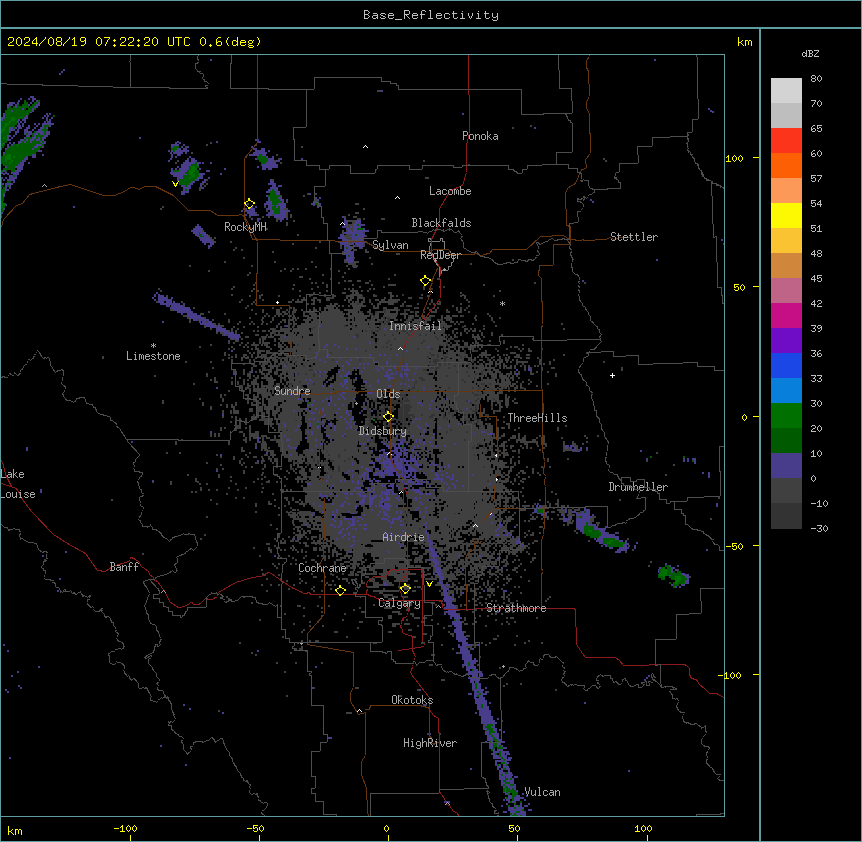Select the deep orange swatch below red
This screenshot has width=862, height=842.
[786, 165]
